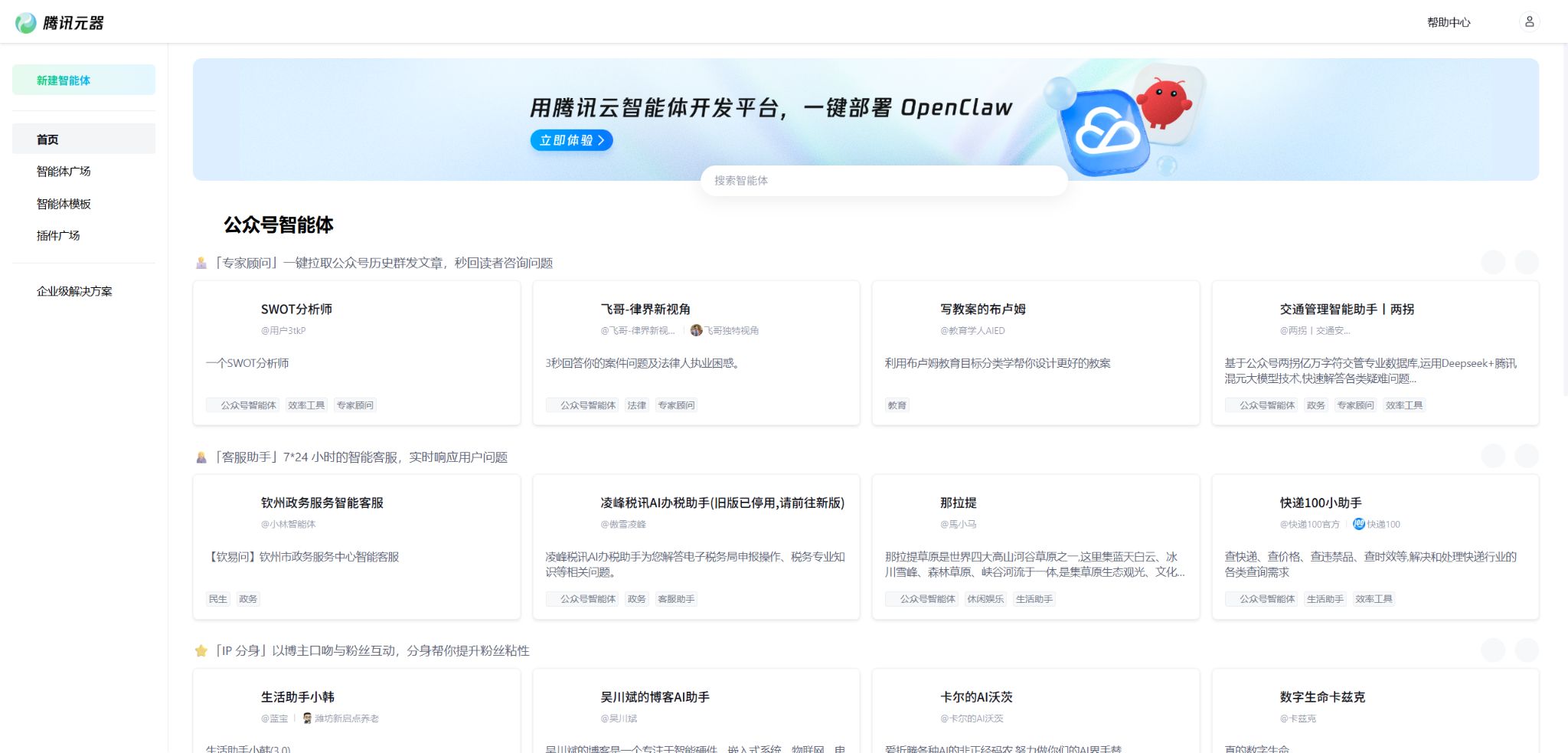This screenshot has width=1568, height=753.
Task: Open 数字生命卡兹克 agent card
Action: [1375, 711]
